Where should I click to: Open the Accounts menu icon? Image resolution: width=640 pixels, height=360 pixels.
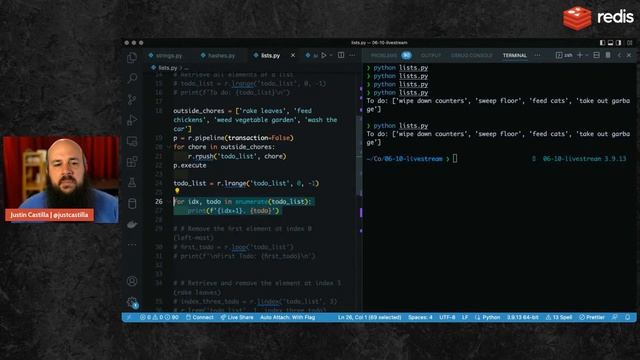[x=132, y=281]
